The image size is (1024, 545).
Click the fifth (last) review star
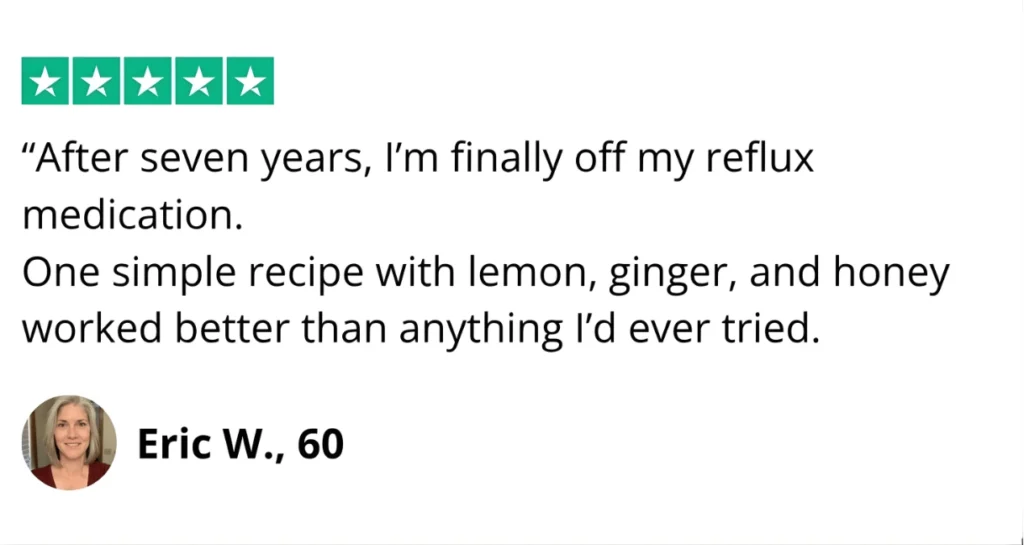tap(249, 82)
